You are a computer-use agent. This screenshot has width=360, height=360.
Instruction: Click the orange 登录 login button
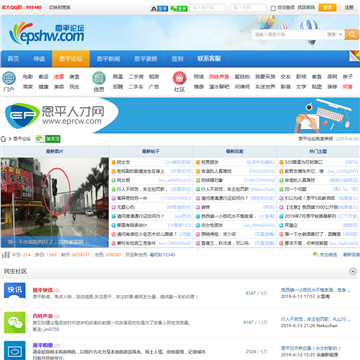(x=327, y=8)
